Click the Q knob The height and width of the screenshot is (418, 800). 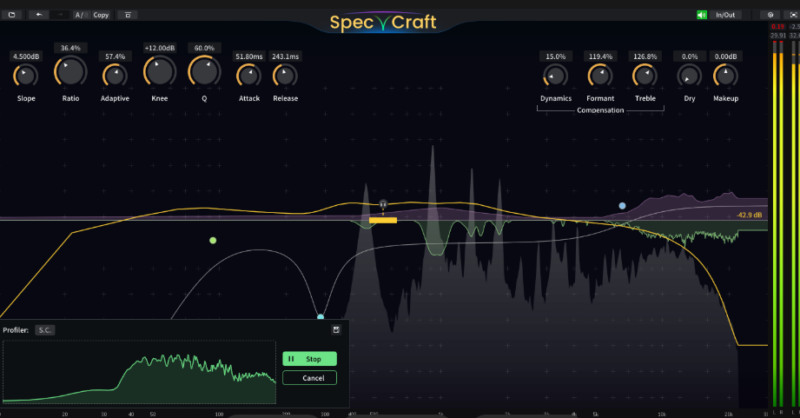click(204, 71)
